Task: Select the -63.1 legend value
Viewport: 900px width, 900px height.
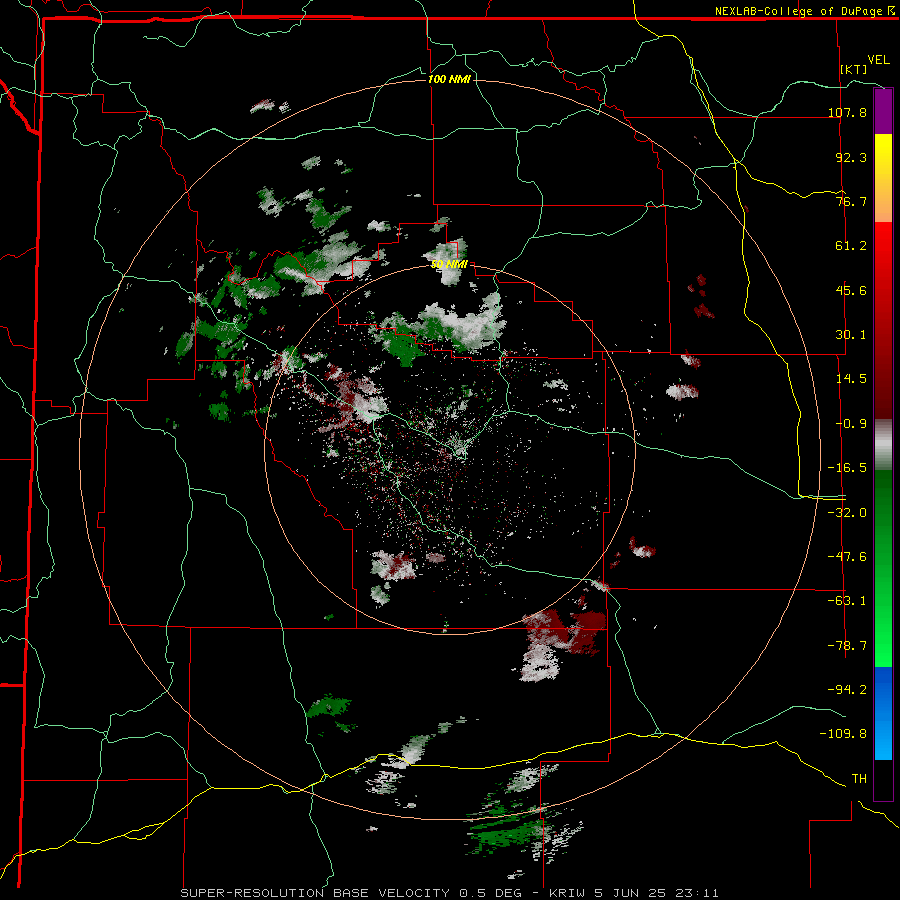Action: click(x=847, y=601)
